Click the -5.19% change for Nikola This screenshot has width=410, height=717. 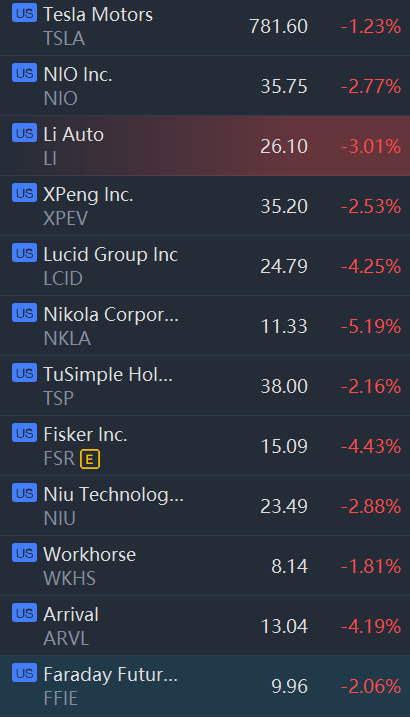click(x=371, y=326)
